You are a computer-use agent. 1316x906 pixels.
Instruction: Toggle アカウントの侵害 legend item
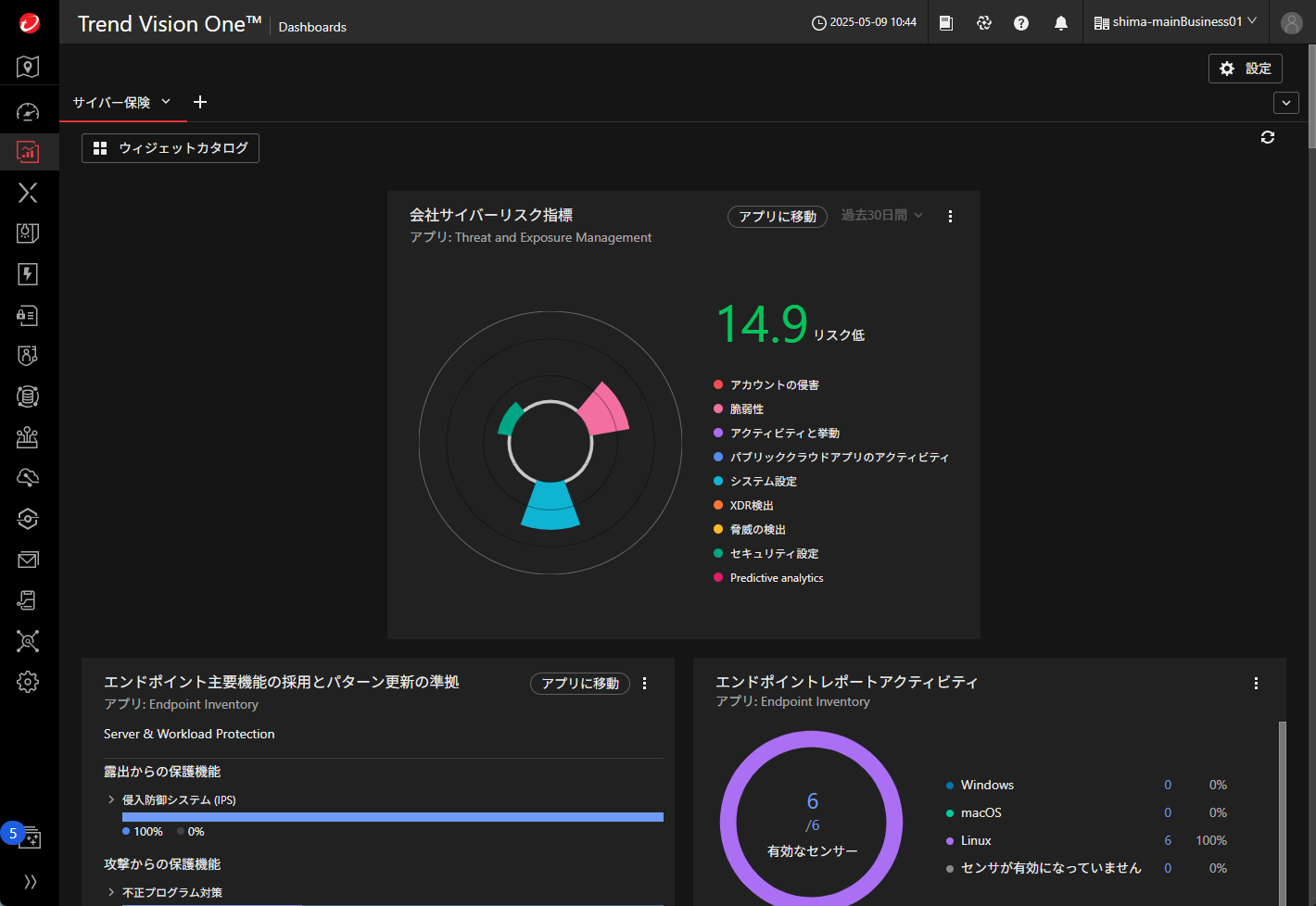pos(766,384)
